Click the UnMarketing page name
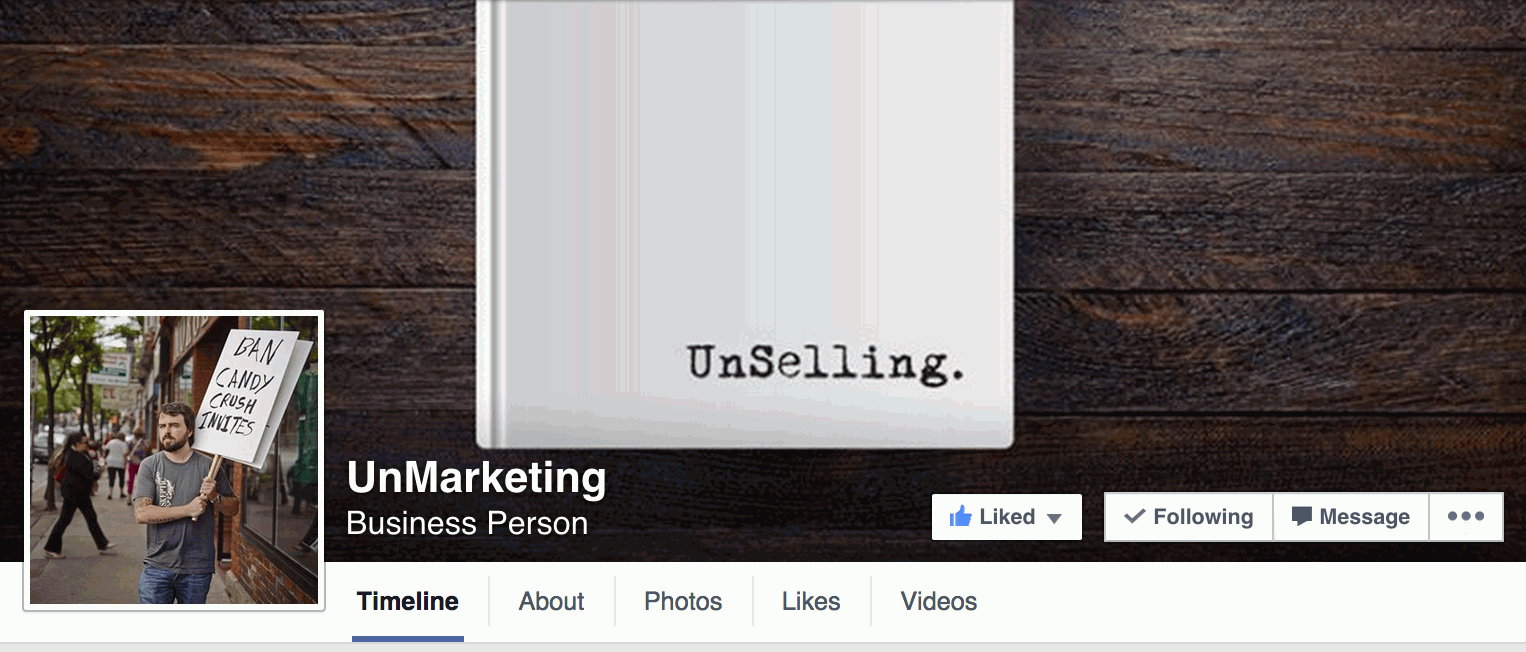Screen dimensions: 1526x652 477,479
